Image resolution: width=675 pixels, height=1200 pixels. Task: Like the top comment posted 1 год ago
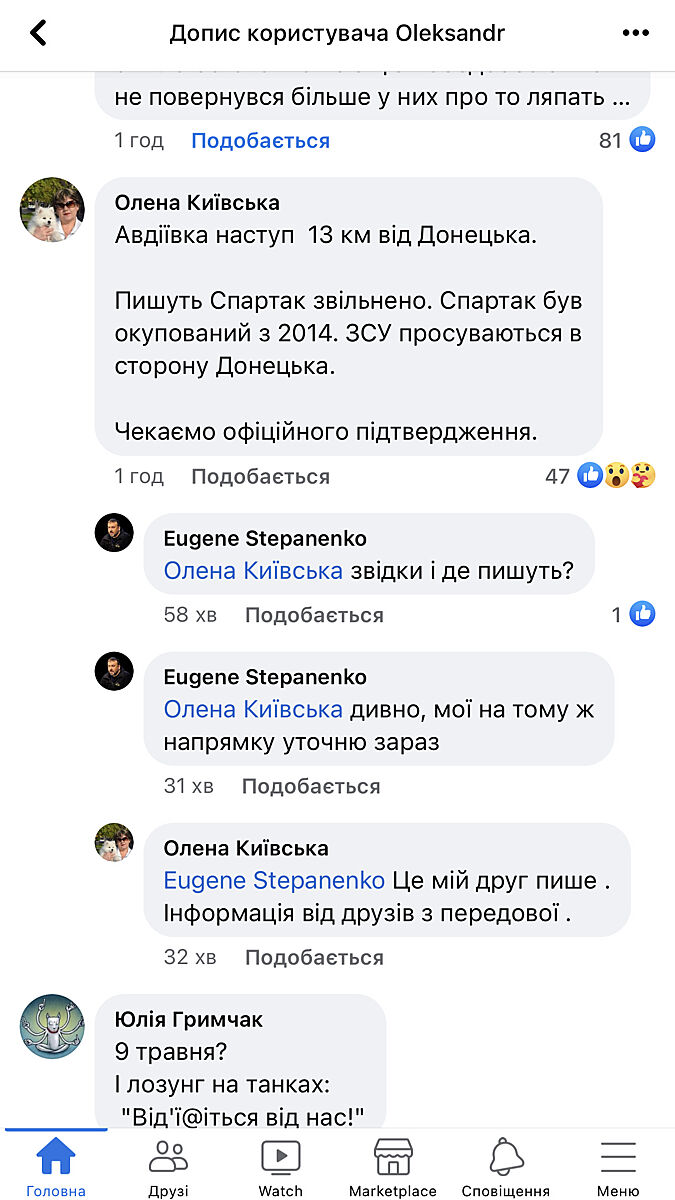point(260,141)
